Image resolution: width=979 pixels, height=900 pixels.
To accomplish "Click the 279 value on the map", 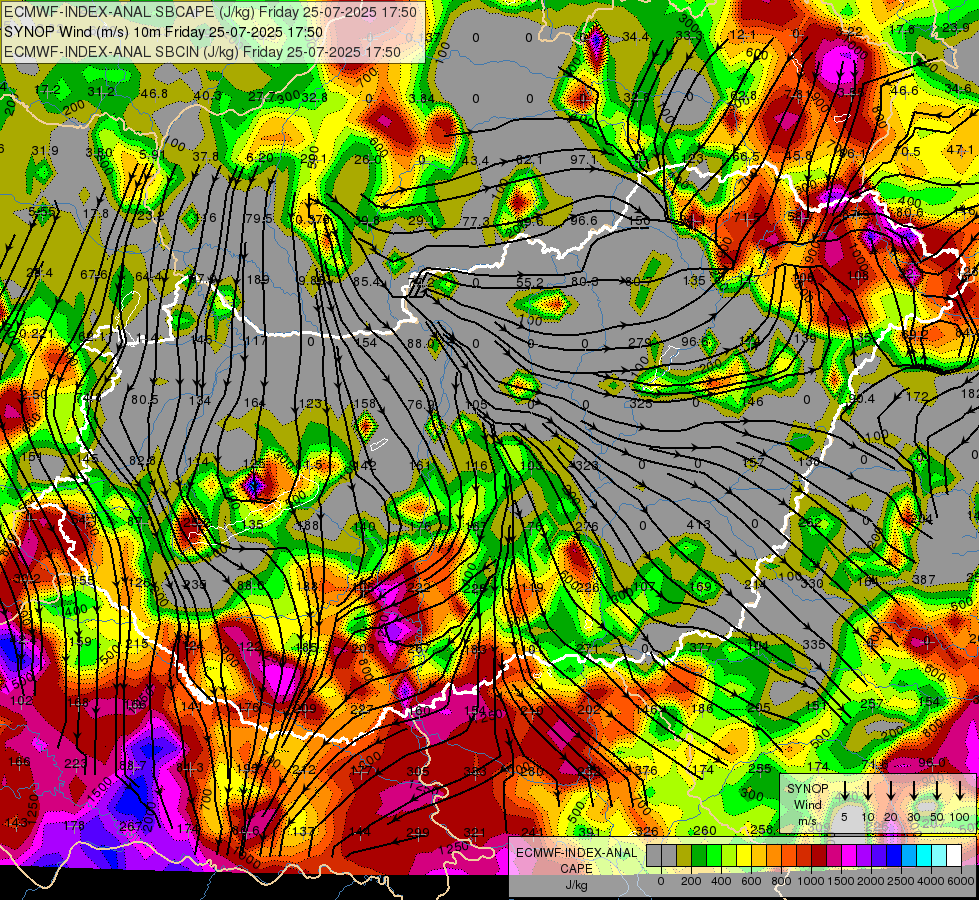I will click(x=639, y=342).
